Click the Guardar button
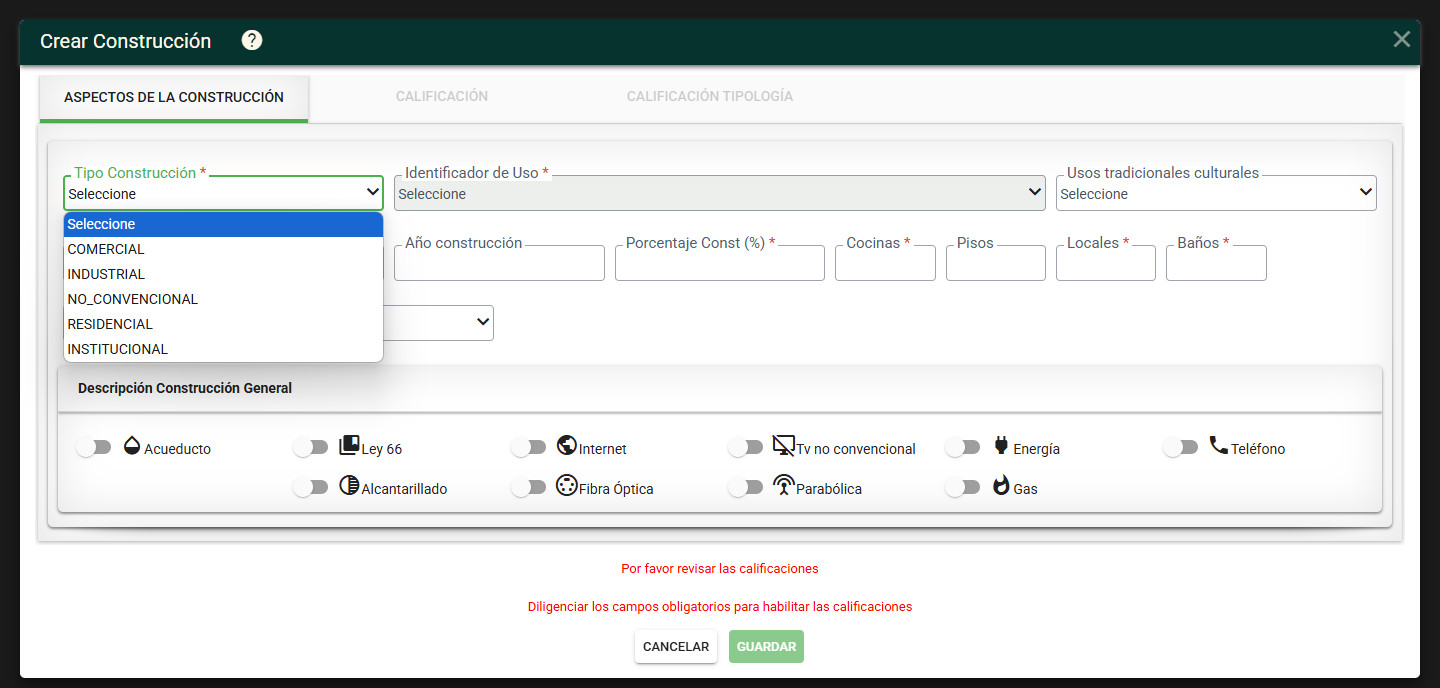The image size is (1440, 688). click(767, 647)
